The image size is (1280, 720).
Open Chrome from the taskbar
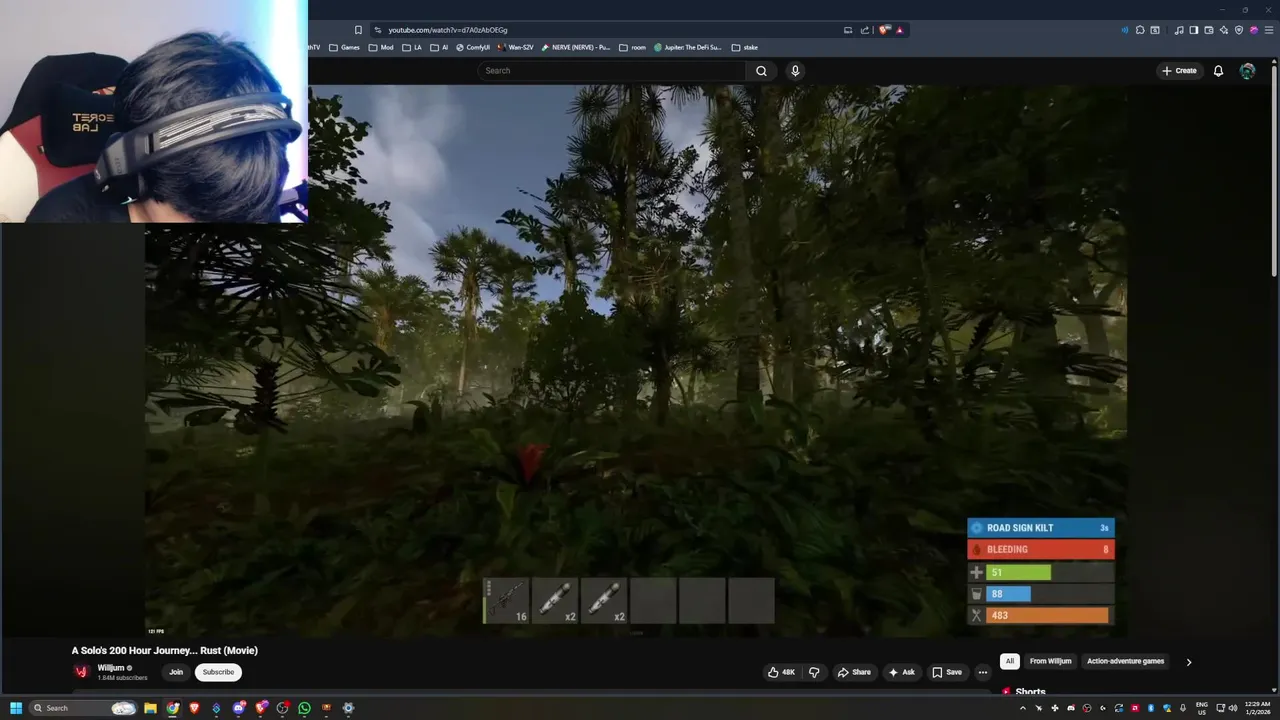[172, 708]
